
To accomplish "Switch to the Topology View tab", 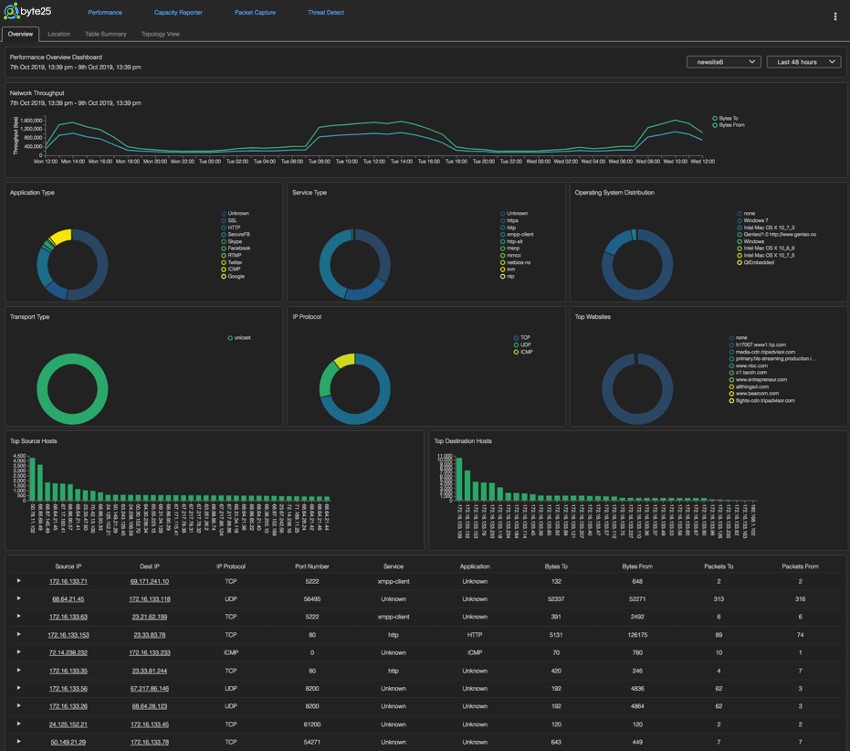I will tap(161, 34).
